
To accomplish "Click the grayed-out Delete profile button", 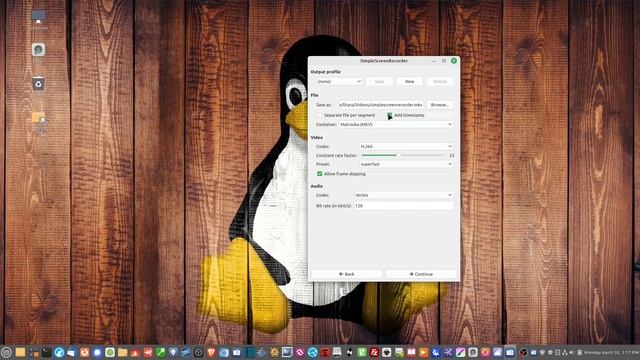I will pos(440,82).
